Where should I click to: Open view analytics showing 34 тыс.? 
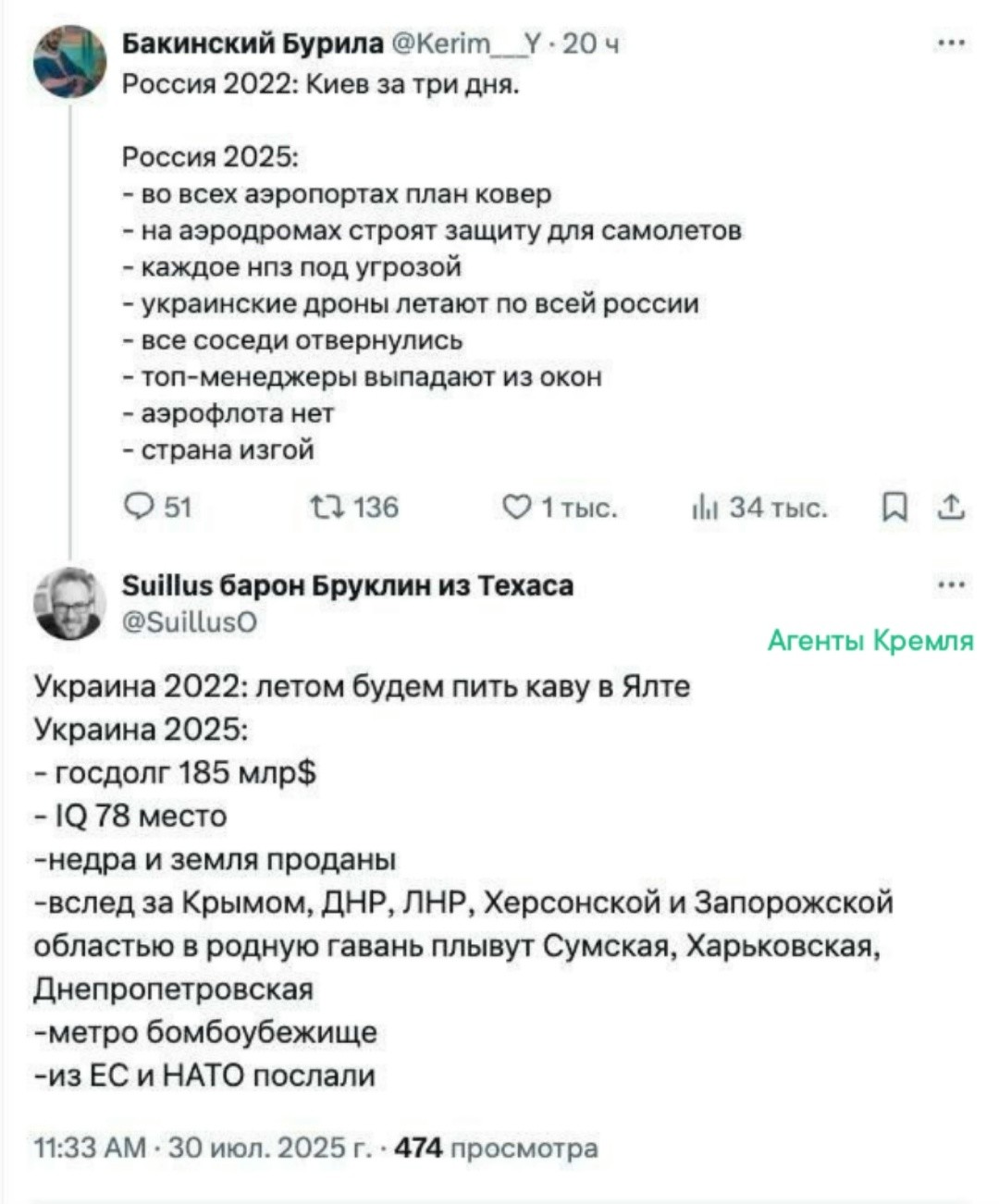click(705, 507)
